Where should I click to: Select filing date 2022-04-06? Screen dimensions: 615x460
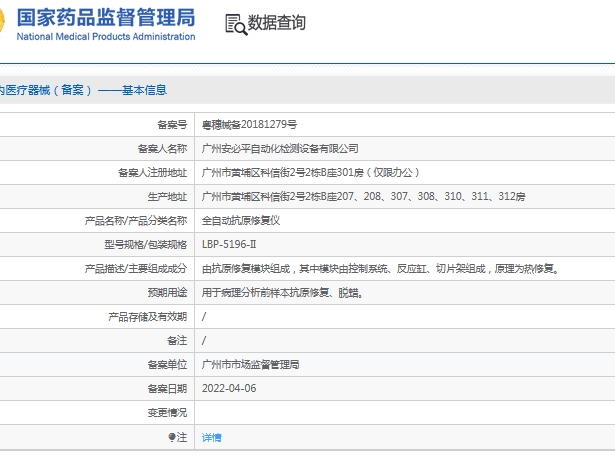[x=229, y=388]
